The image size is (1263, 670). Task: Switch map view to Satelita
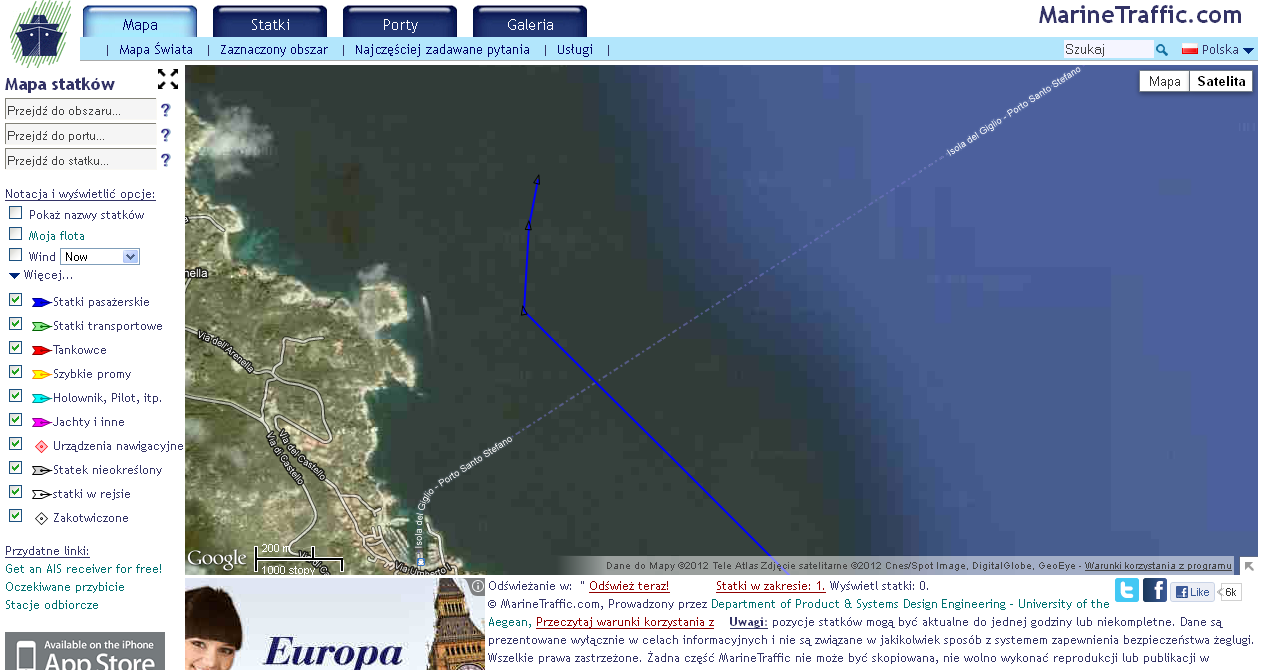pos(1221,82)
